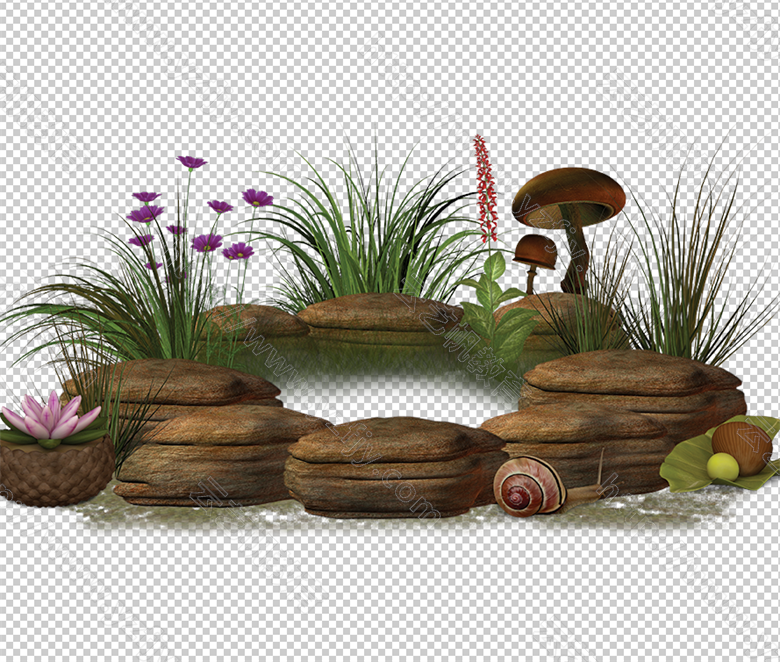
Task: Select the yellow-green berry beside the nut
Action: point(722,467)
